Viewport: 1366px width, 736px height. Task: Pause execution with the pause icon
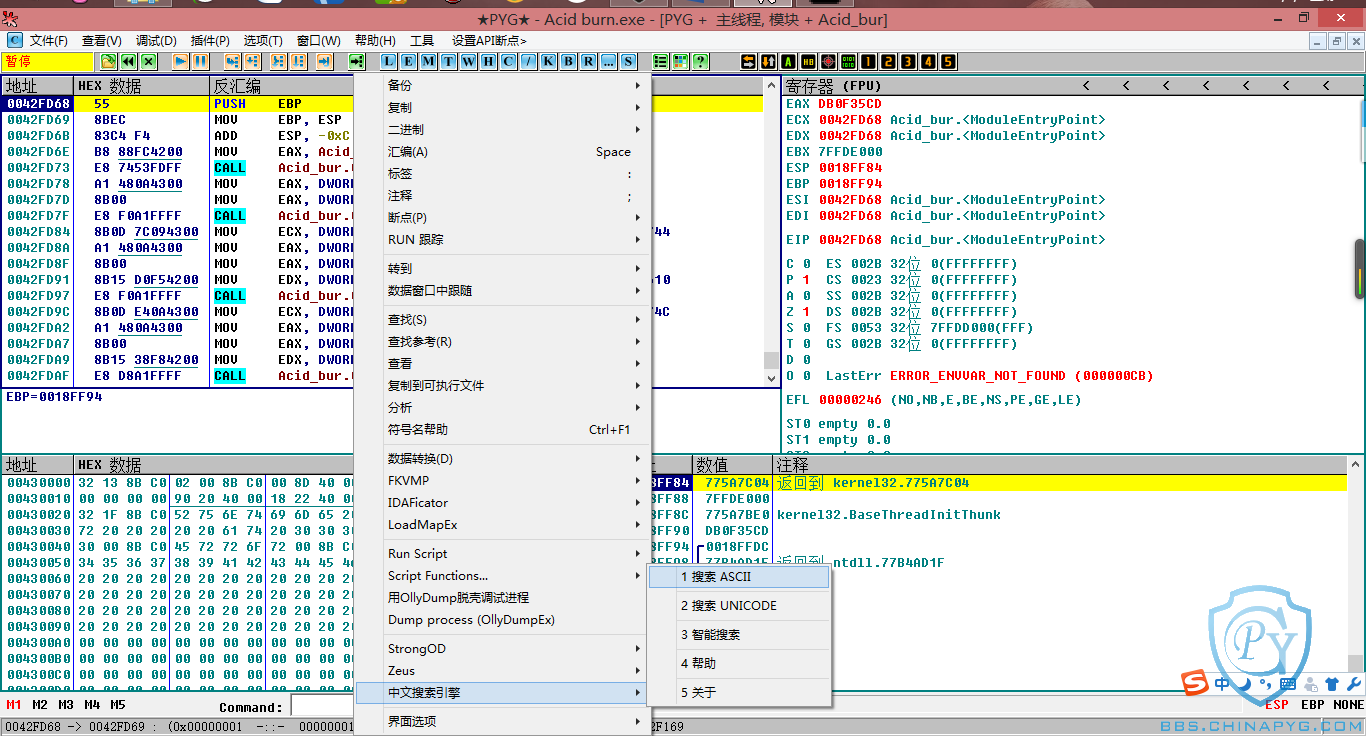point(201,61)
